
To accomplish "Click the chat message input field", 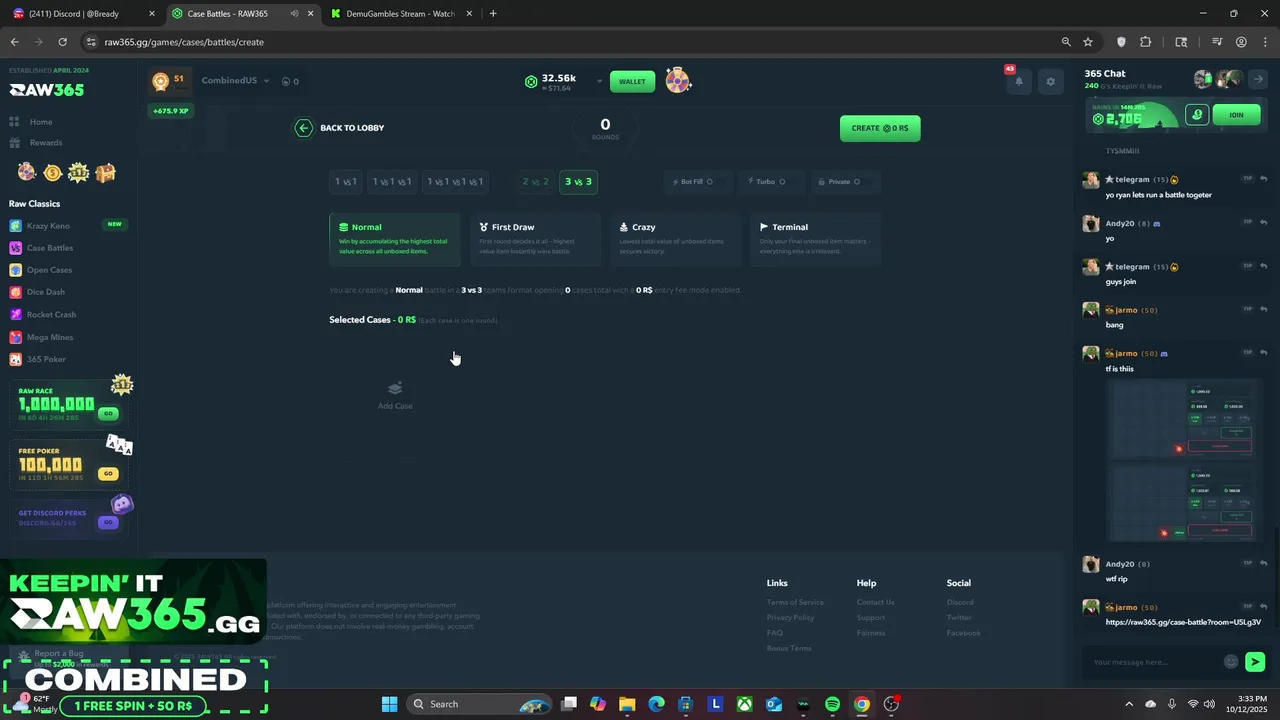I will tap(1155, 662).
